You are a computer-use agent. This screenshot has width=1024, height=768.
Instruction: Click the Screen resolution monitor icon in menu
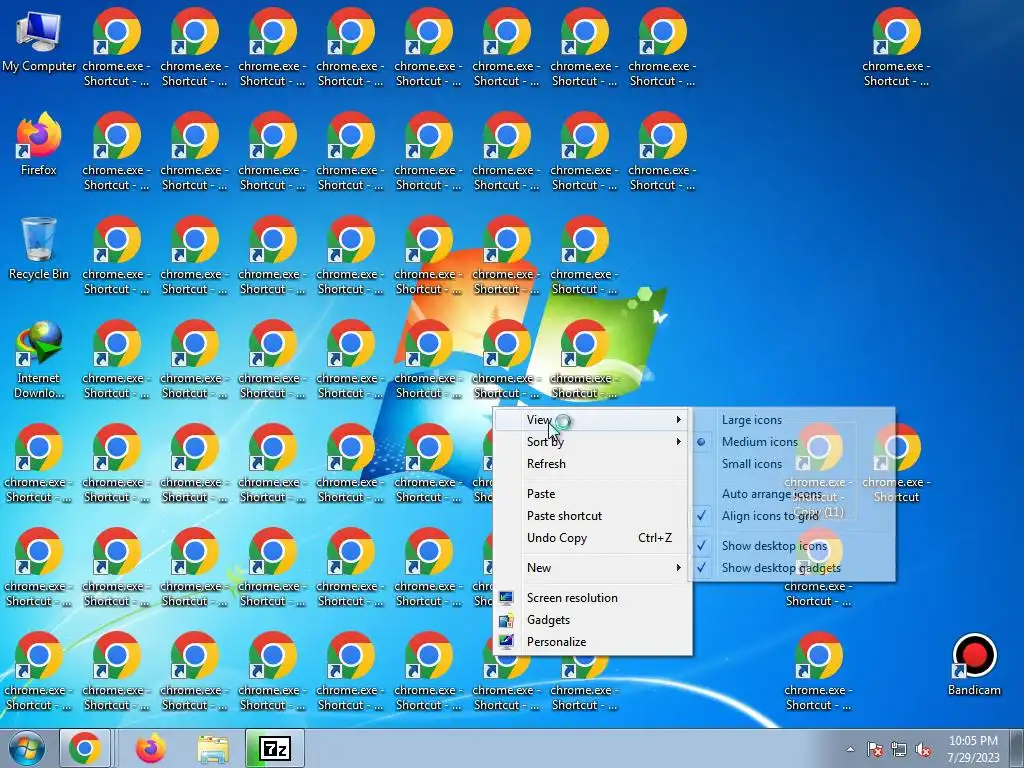pos(506,598)
